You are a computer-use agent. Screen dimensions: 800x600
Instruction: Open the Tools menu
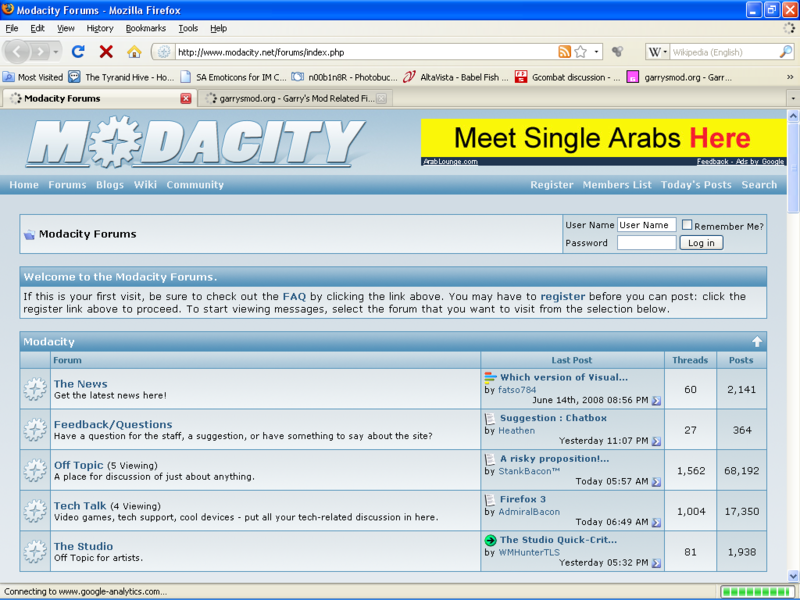(188, 29)
